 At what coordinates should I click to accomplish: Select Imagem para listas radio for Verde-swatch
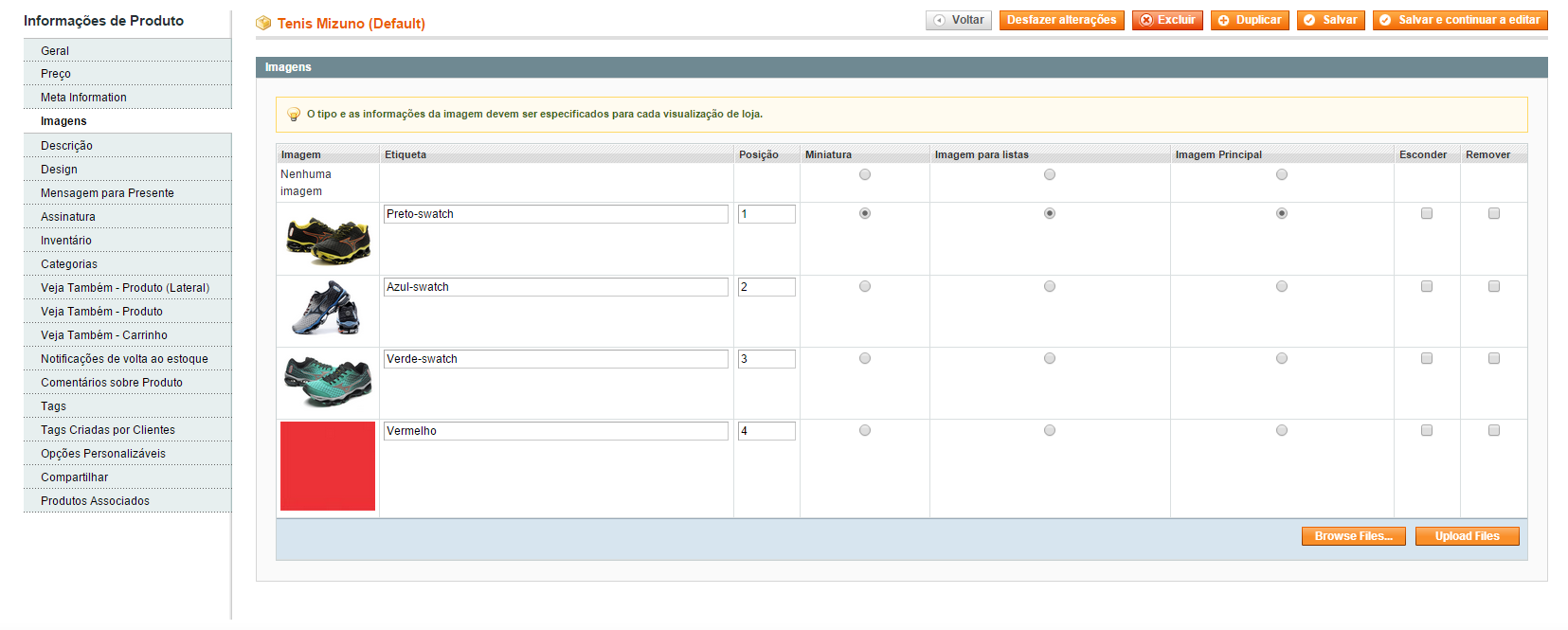[x=1050, y=358]
